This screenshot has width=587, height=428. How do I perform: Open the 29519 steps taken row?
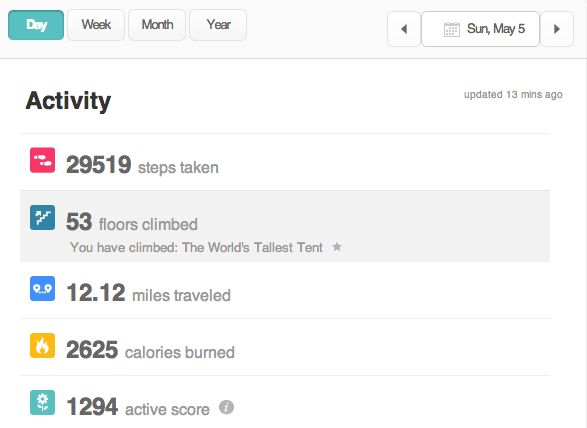[x=285, y=162]
